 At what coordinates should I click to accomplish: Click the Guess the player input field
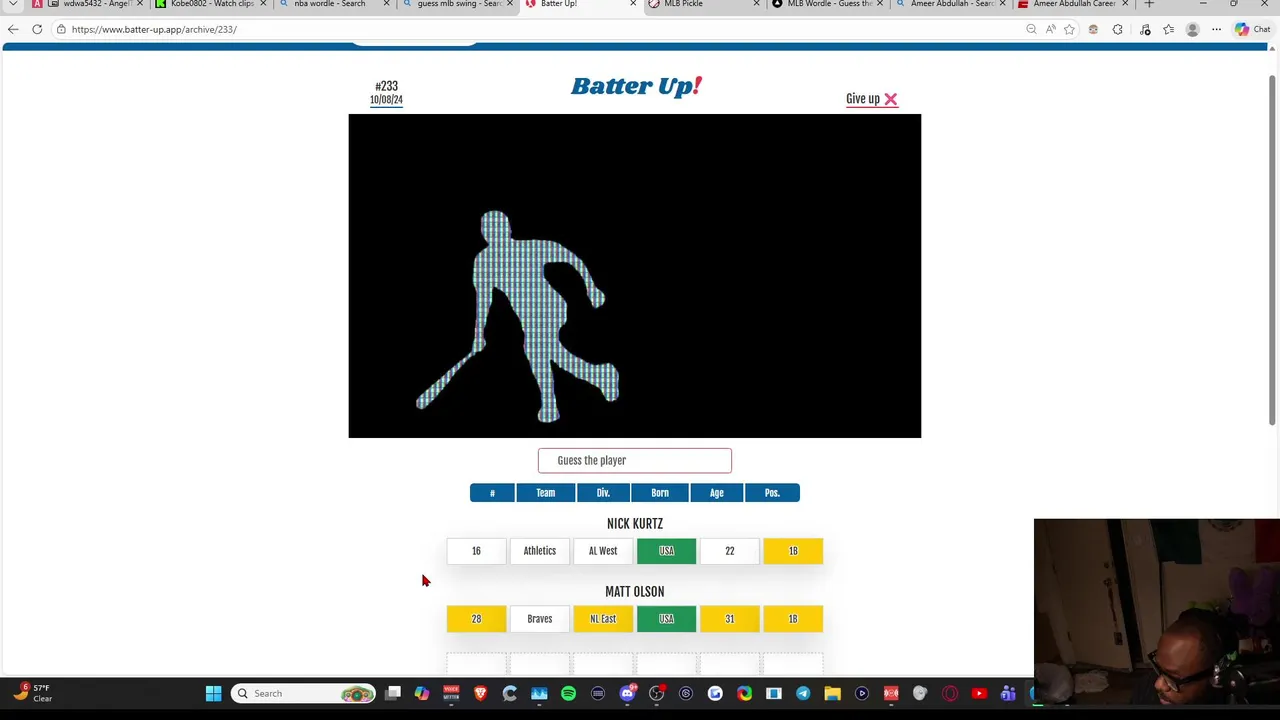tap(635, 460)
